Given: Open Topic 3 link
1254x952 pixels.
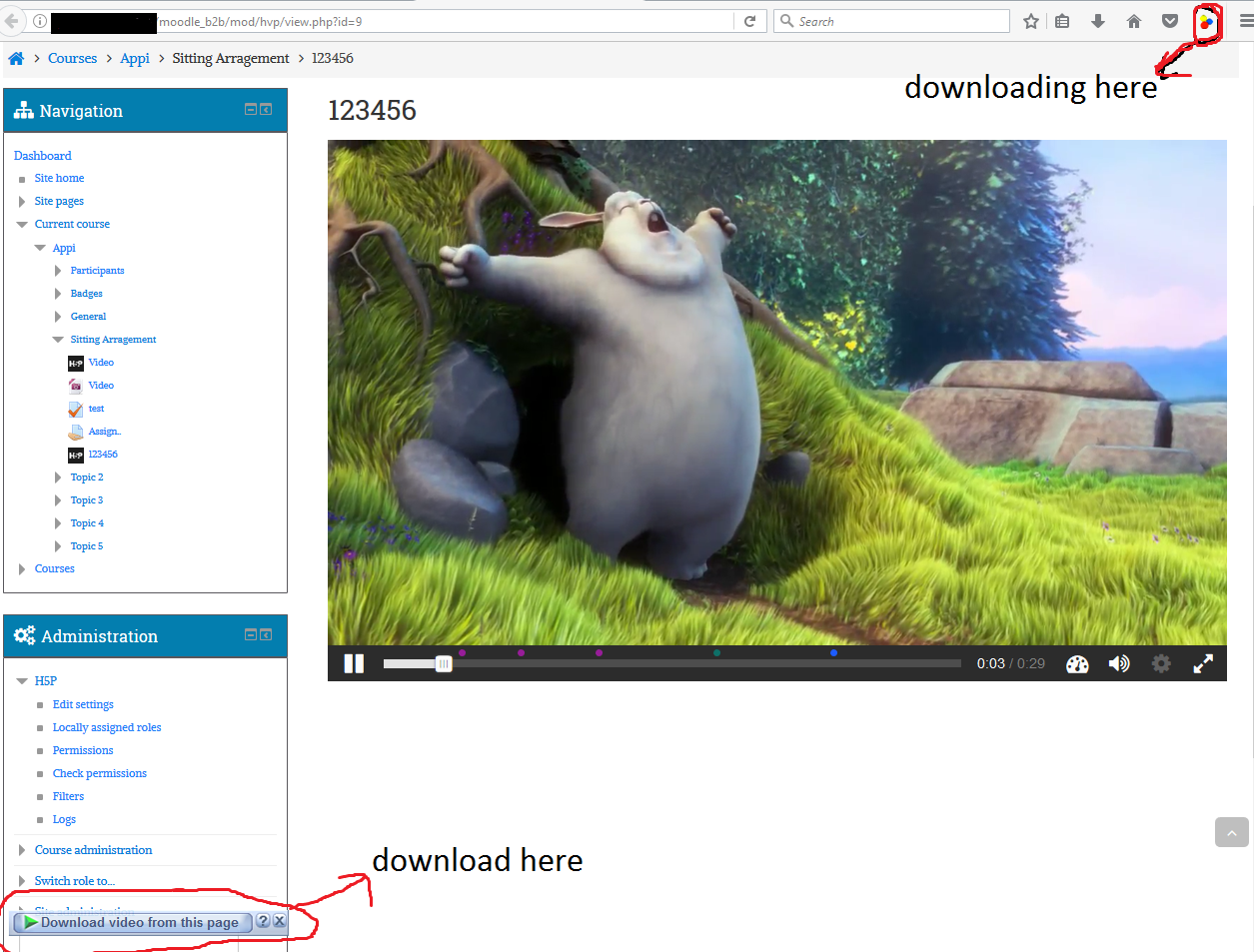Looking at the screenshot, I should (87, 500).
